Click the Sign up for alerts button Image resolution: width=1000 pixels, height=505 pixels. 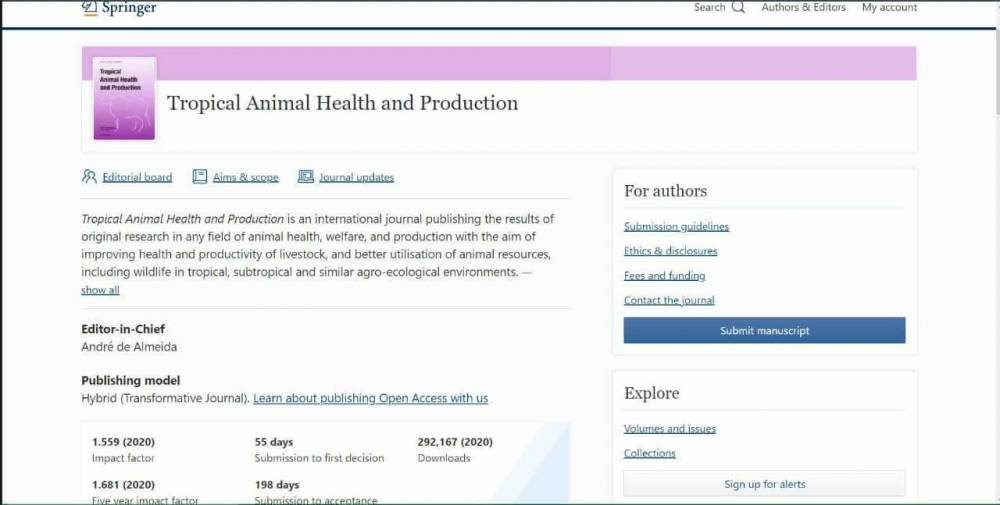pyautogui.click(x=764, y=484)
